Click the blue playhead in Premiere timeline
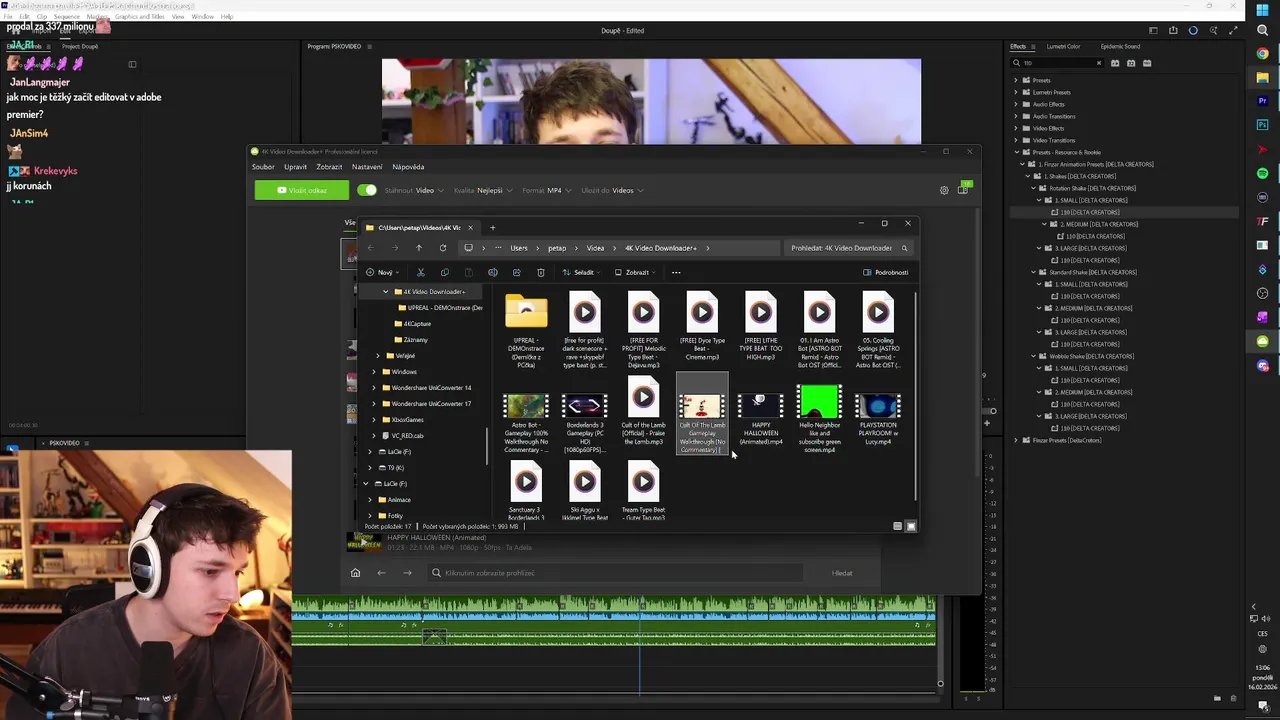 (x=640, y=645)
